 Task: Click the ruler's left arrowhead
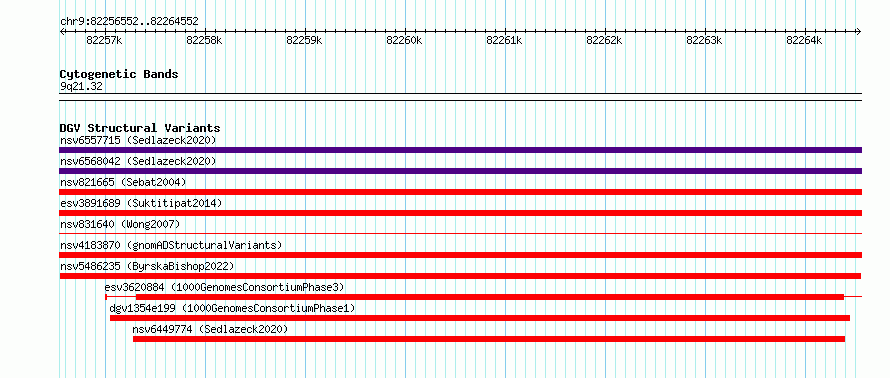point(62,31)
